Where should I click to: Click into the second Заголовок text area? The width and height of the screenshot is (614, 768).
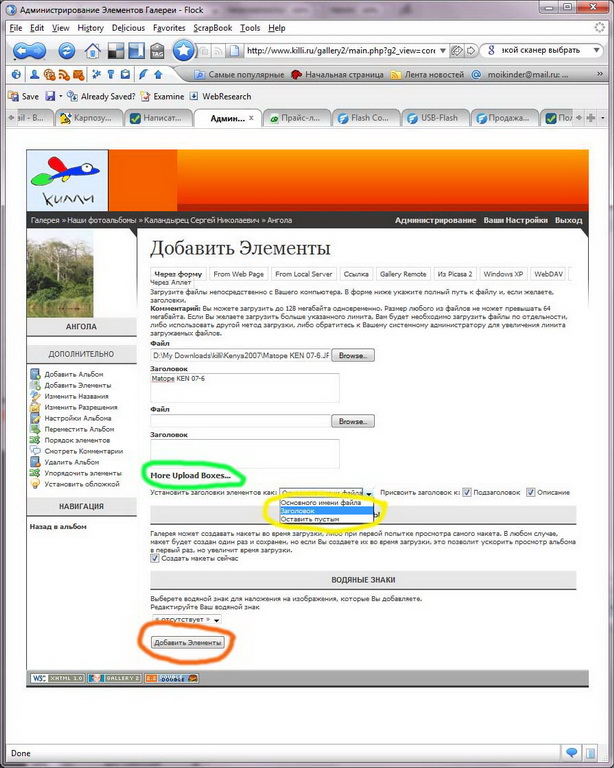244,454
